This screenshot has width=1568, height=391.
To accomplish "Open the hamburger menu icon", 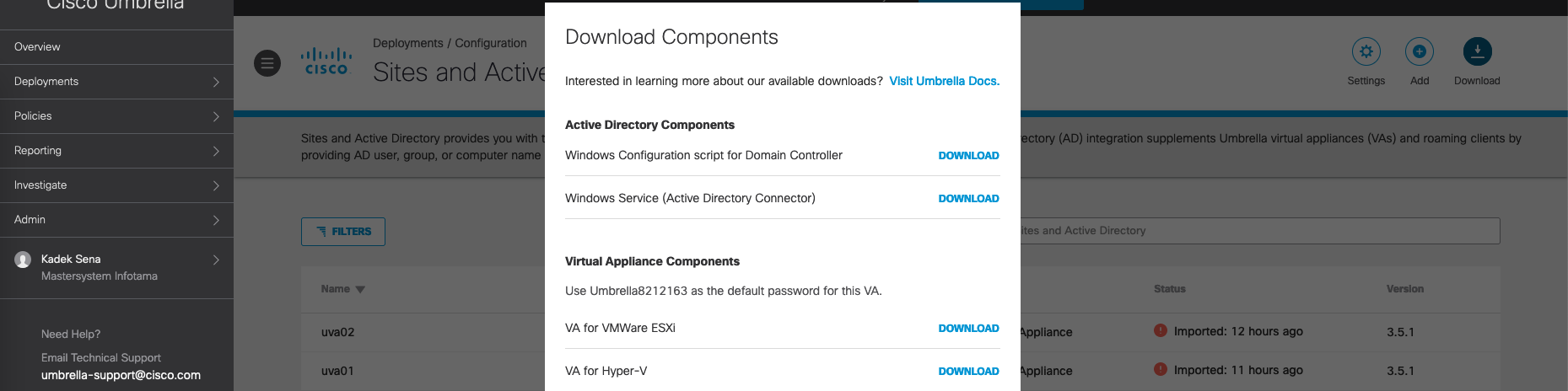I will coord(267,63).
